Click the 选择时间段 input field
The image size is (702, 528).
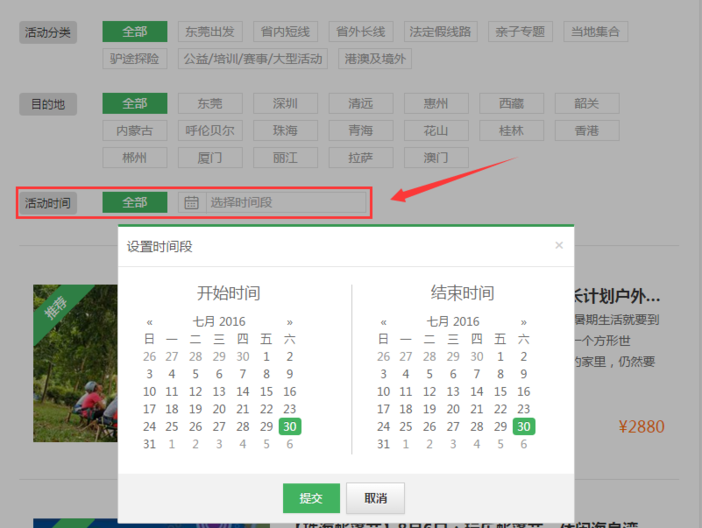click(285, 203)
